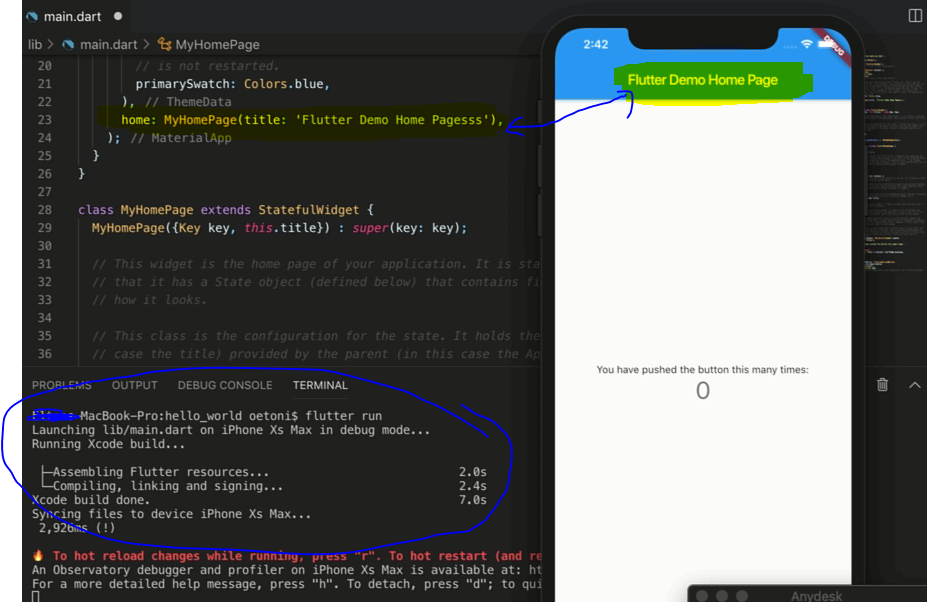Click the simulator Wi-Fi status icon
927x602 pixels.
806,44
